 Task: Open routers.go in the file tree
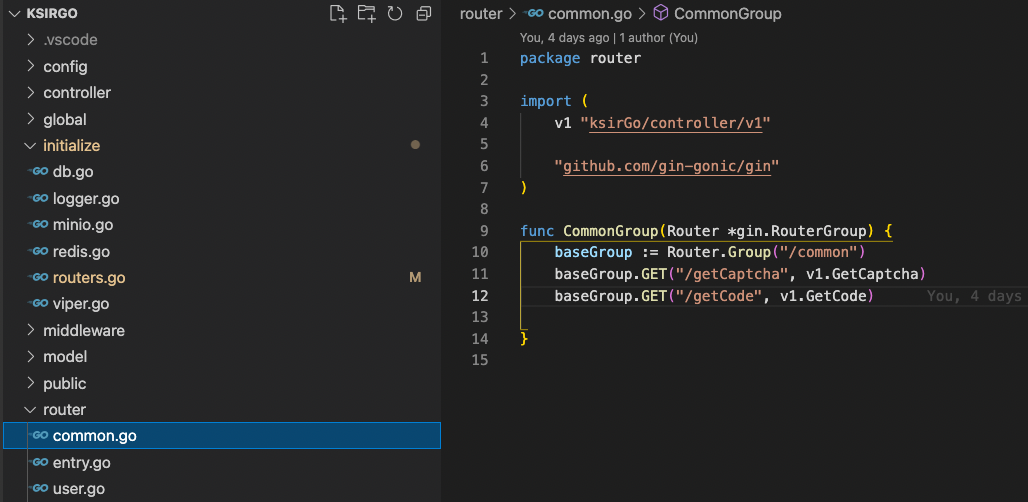(89, 278)
